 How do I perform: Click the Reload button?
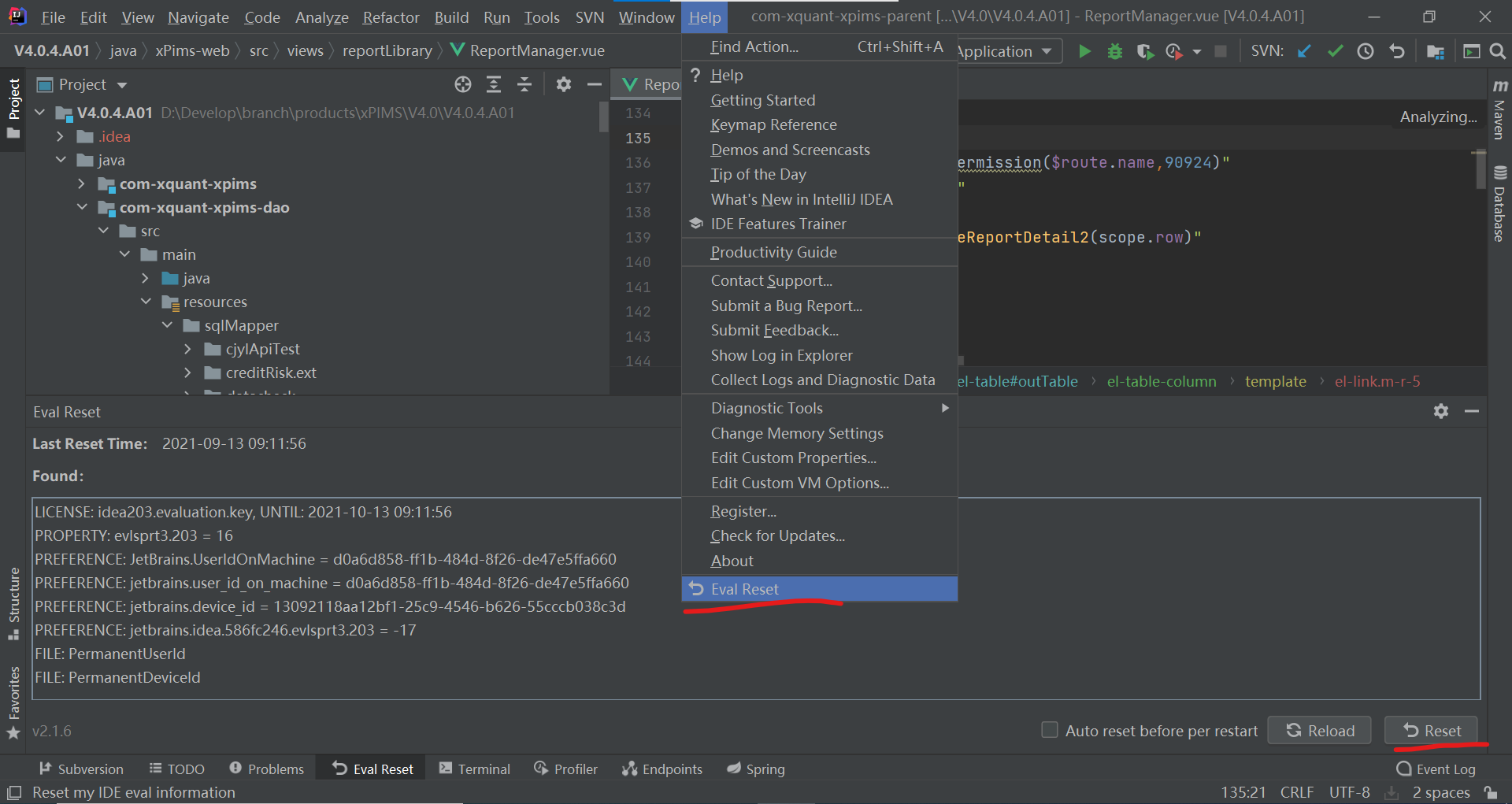[x=1319, y=730]
